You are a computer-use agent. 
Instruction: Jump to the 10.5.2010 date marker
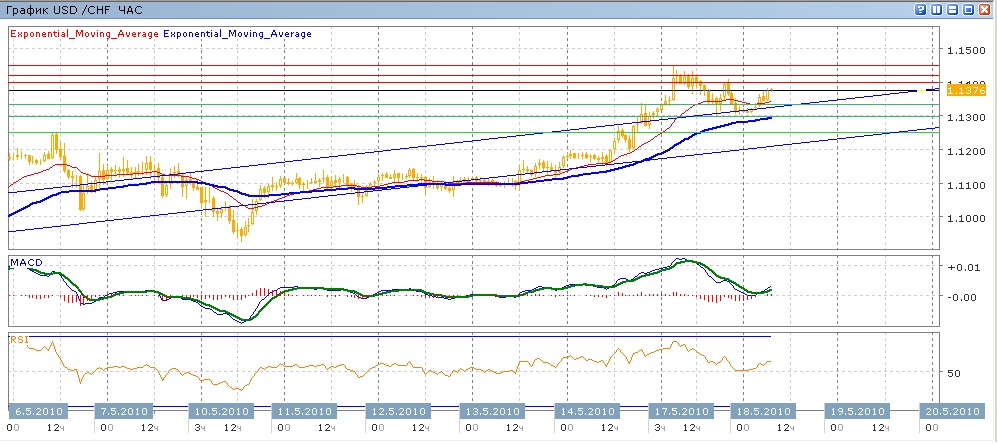point(220,411)
